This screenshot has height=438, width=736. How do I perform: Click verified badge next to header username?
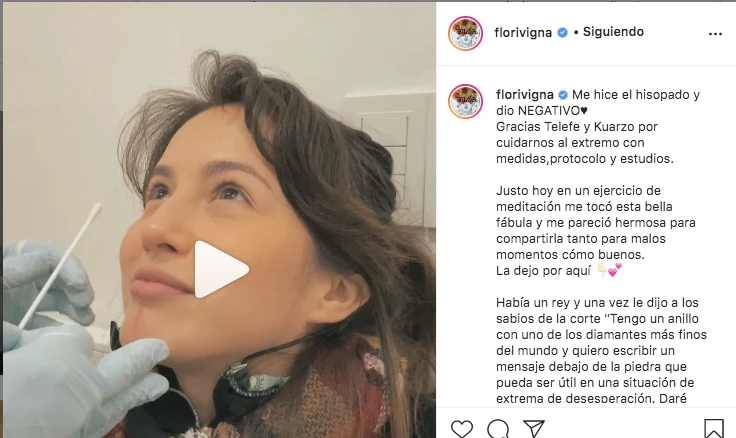(x=562, y=32)
